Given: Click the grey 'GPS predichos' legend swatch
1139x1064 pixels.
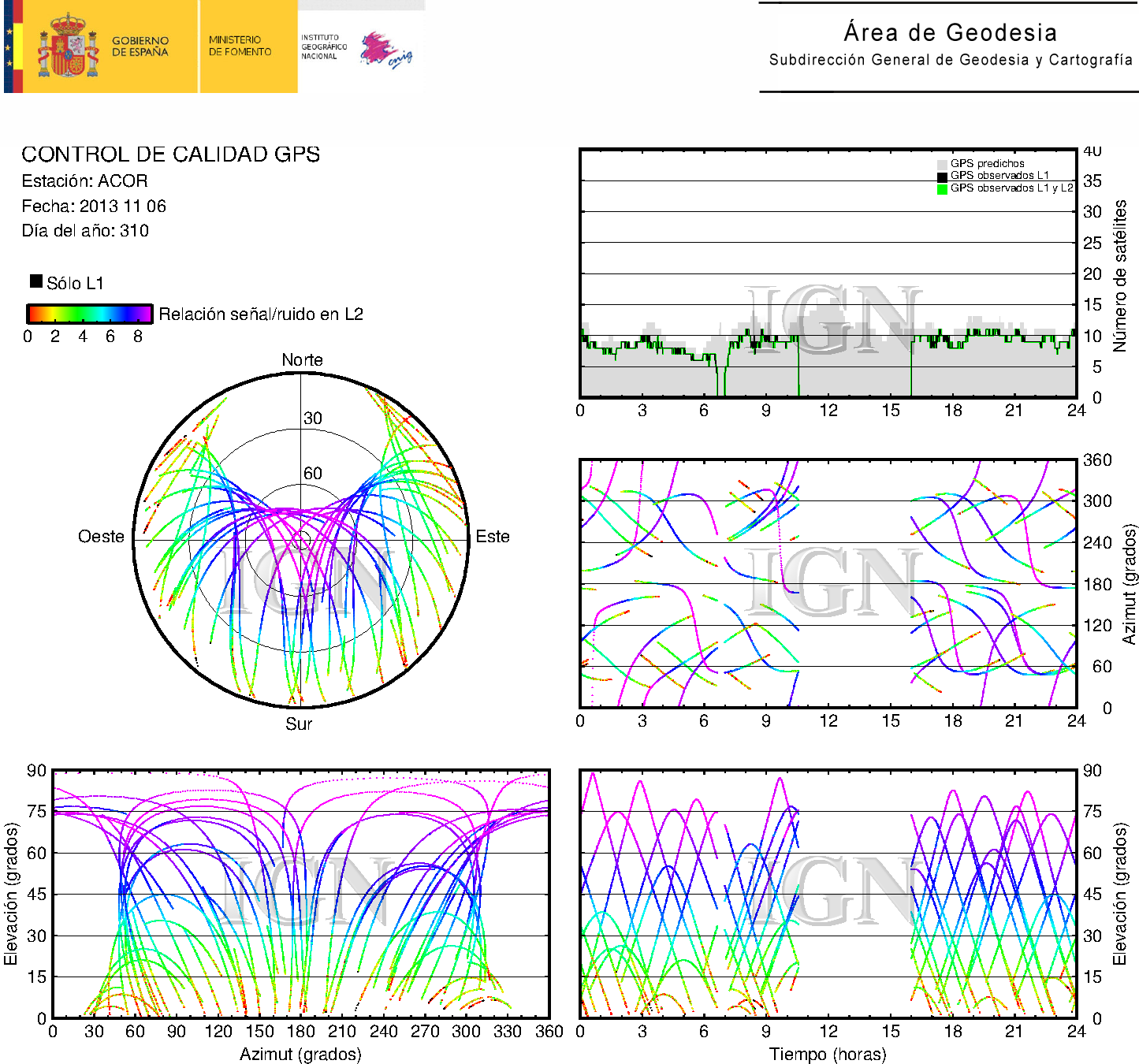Looking at the screenshot, I should pyautogui.click(x=942, y=164).
